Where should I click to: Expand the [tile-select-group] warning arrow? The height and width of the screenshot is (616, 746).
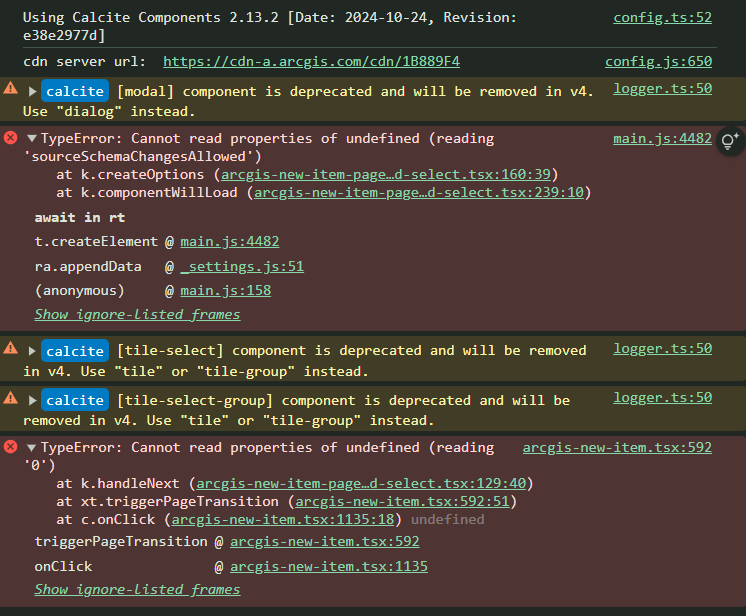click(x=32, y=401)
